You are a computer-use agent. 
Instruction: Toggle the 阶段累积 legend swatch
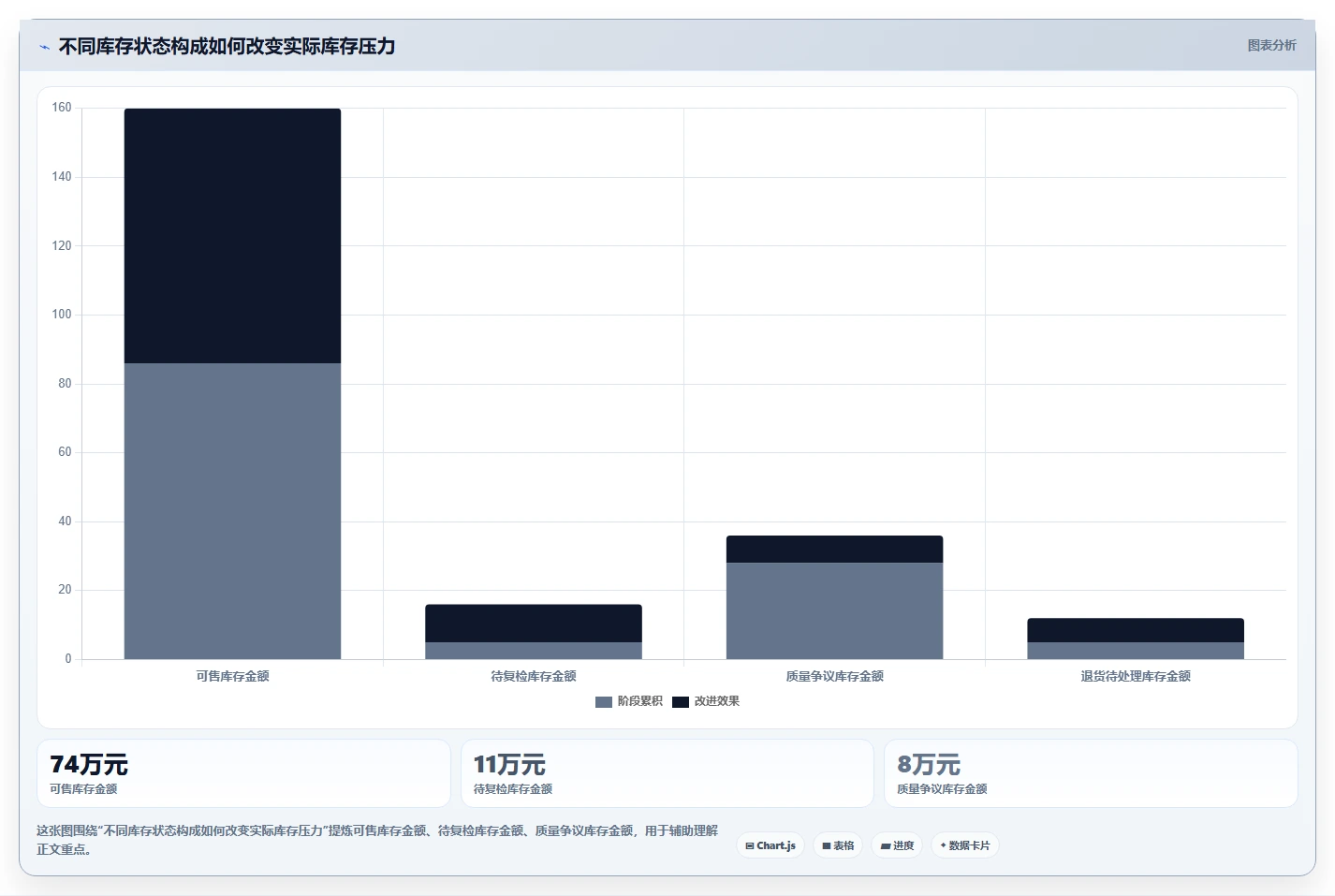[x=604, y=701]
